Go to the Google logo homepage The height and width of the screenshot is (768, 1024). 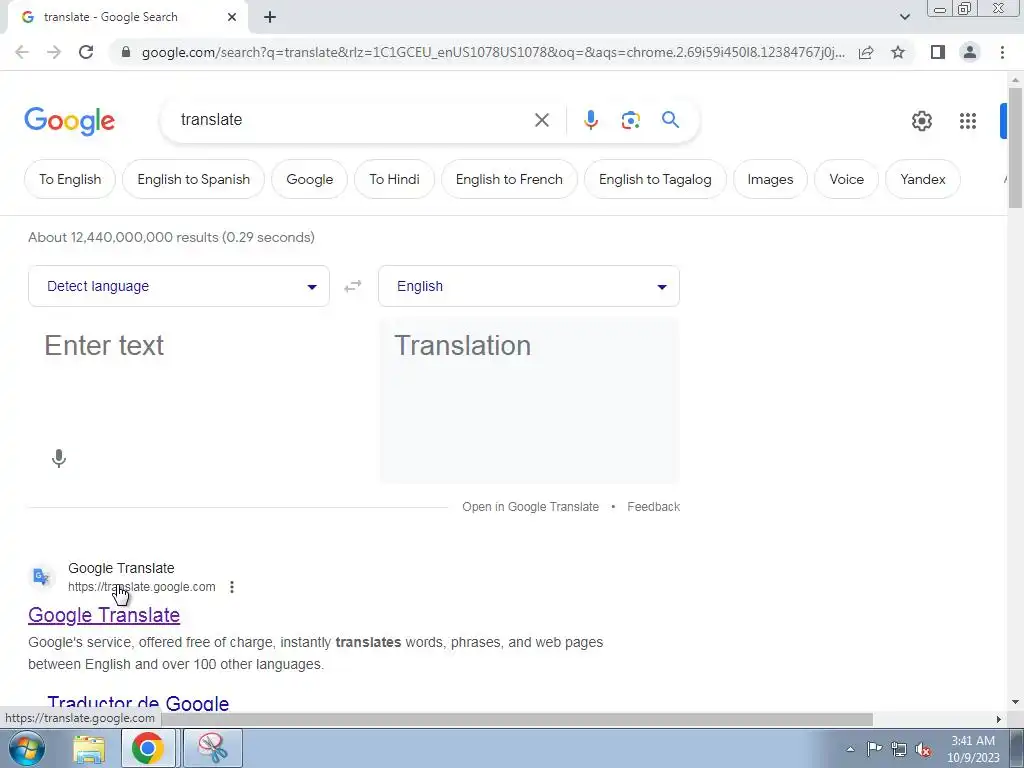coord(69,121)
